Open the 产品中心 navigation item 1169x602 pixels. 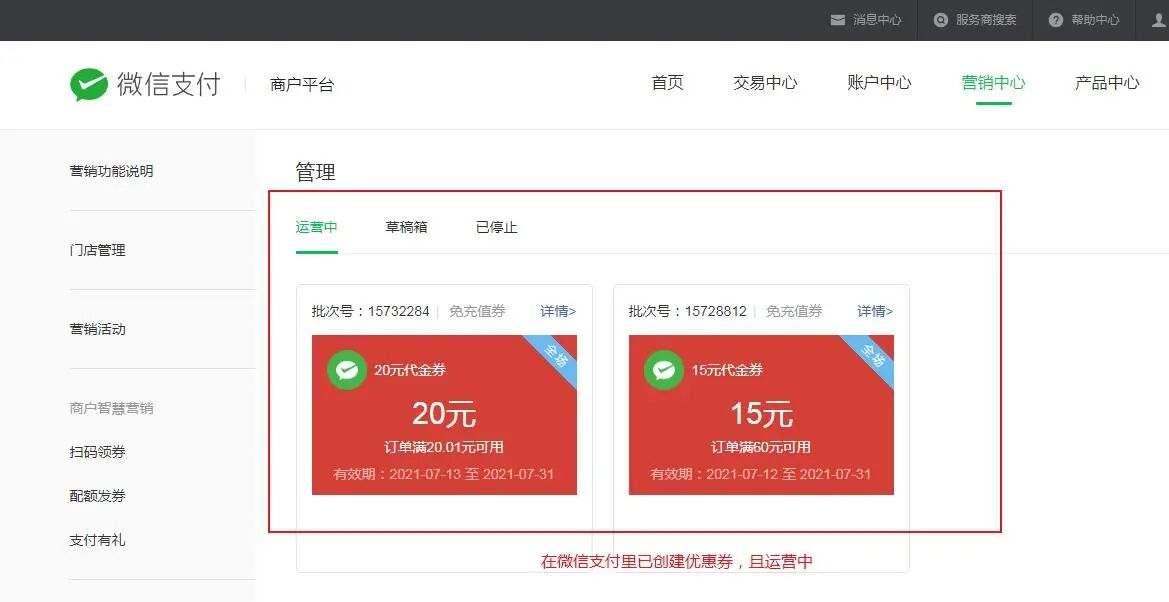1107,83
